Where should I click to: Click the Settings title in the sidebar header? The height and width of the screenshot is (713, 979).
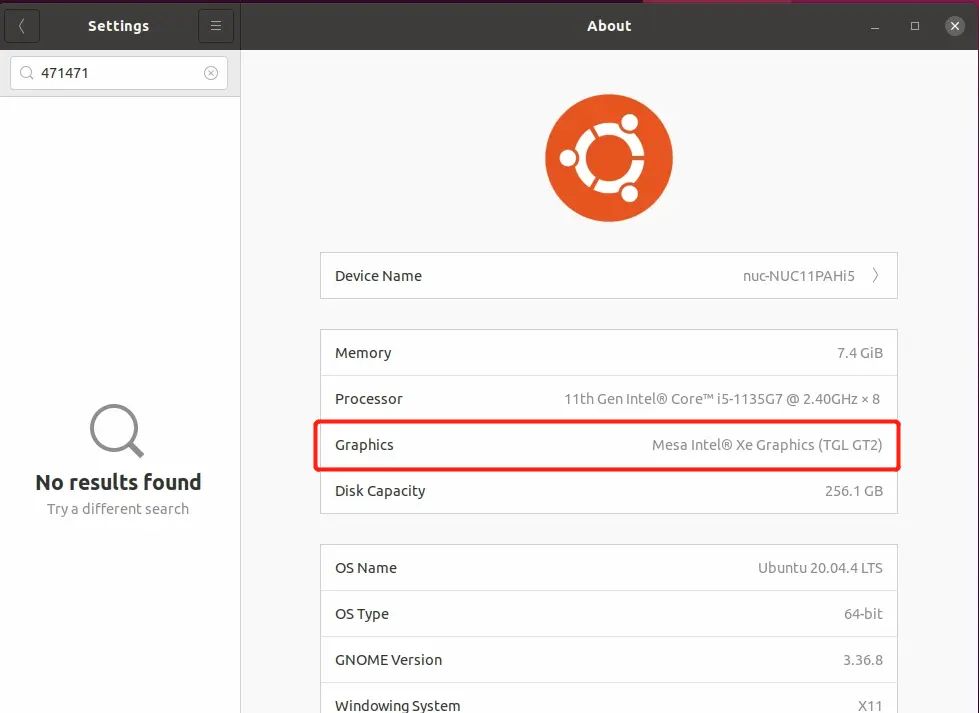click(118, 26)
